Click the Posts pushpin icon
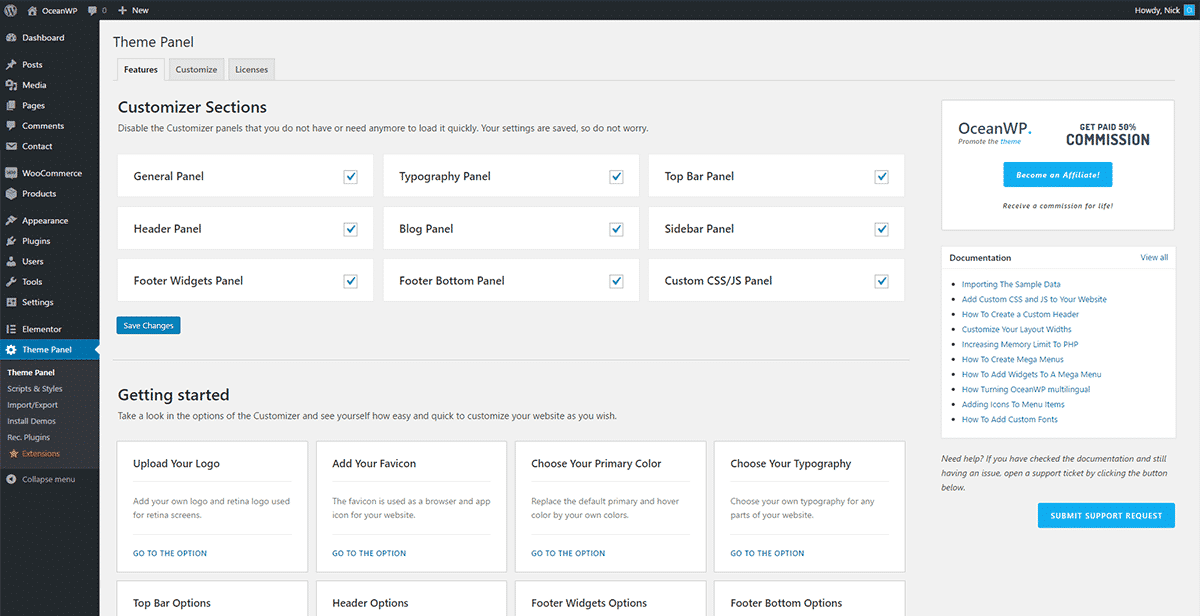 [11, 65]
